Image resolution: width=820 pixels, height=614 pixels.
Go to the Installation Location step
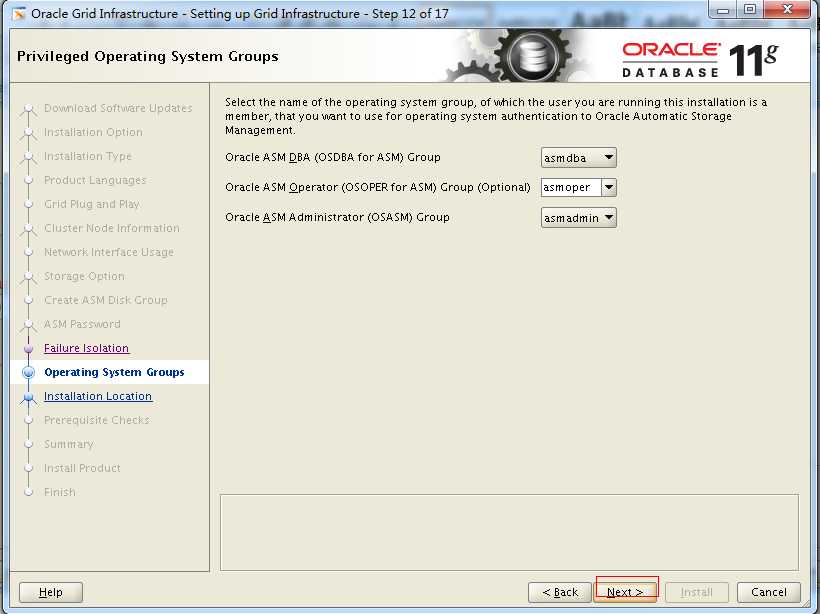pyautogui.click(x=98, y=396)
